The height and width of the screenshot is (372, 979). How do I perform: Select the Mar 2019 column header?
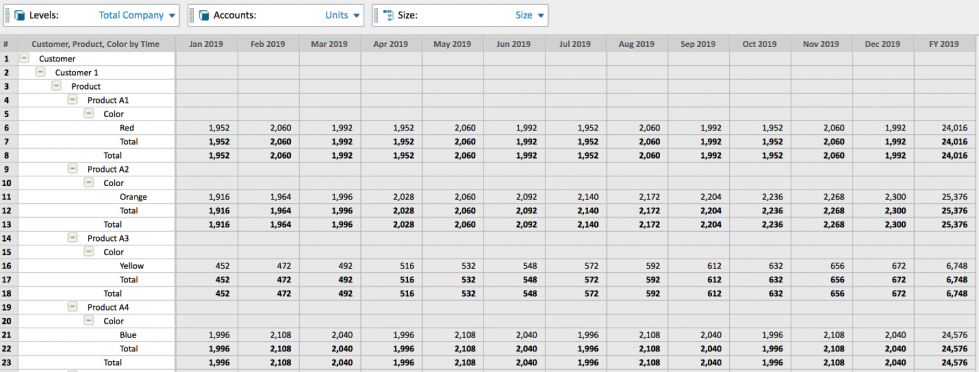click(329, 44)
